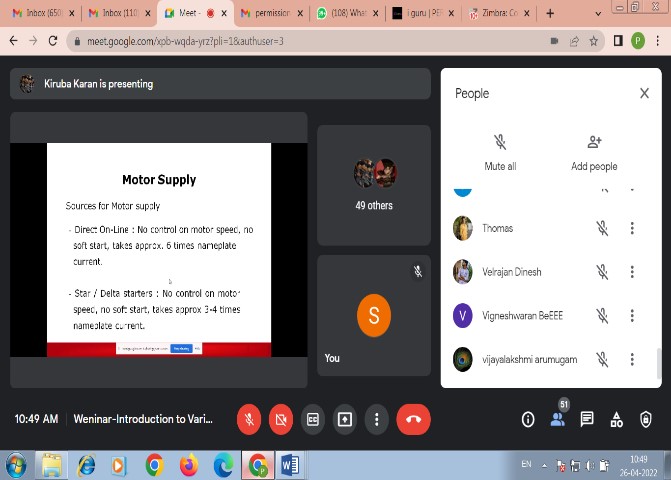Open host controls lock icon

point(646,419)
